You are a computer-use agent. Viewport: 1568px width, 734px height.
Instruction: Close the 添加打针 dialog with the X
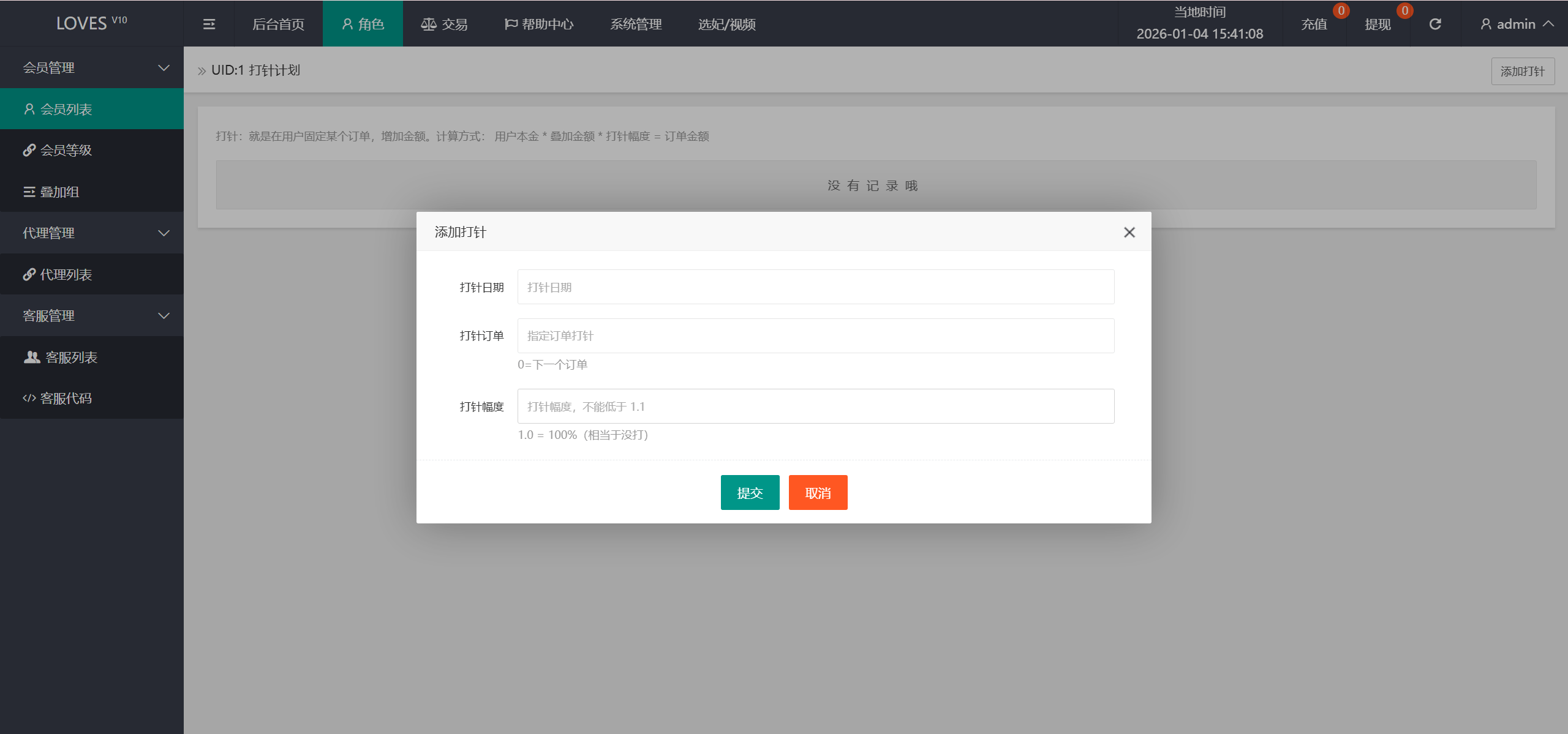coord(1129,232)
